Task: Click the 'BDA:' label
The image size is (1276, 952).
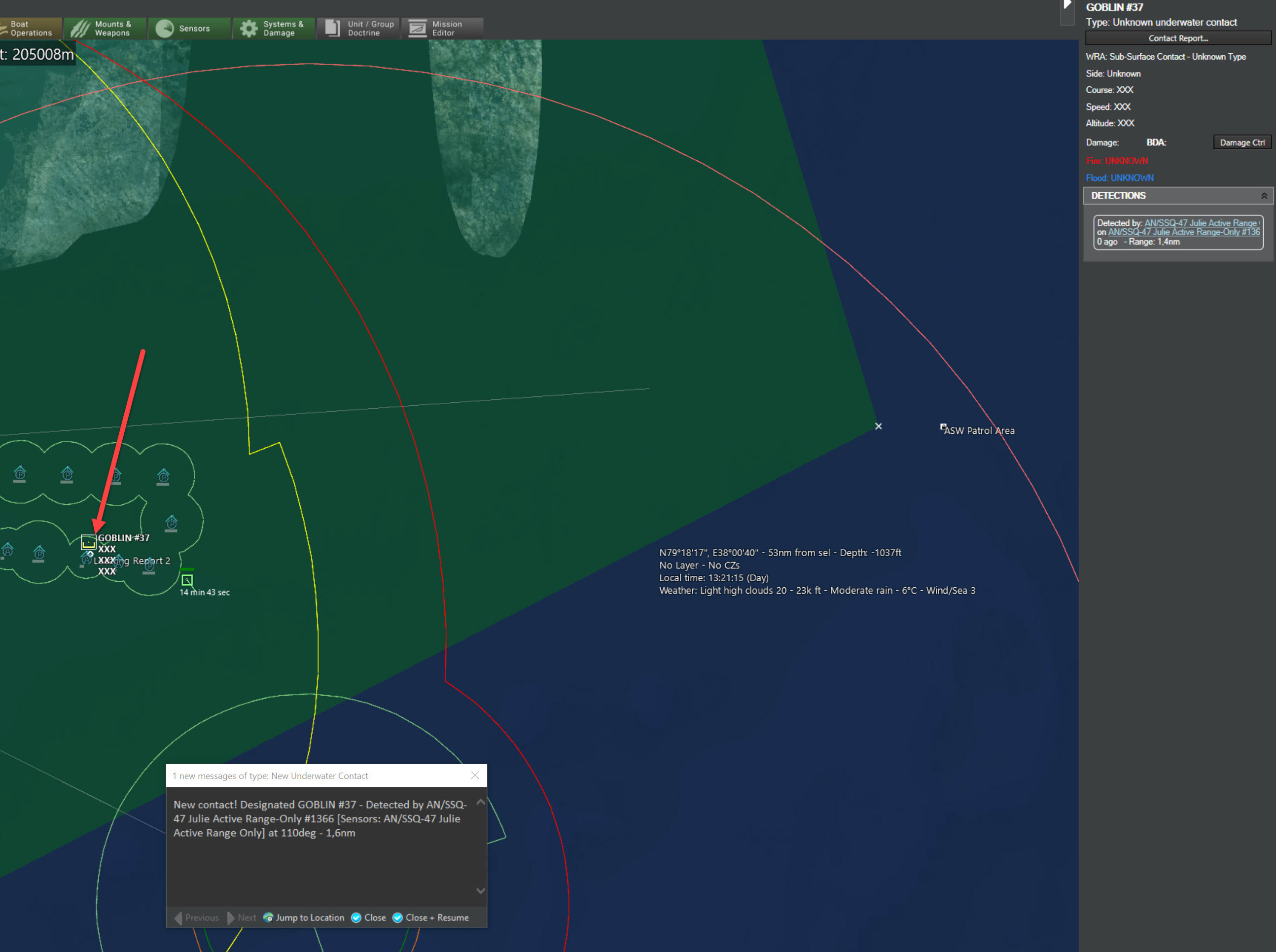Action: 1156,142
